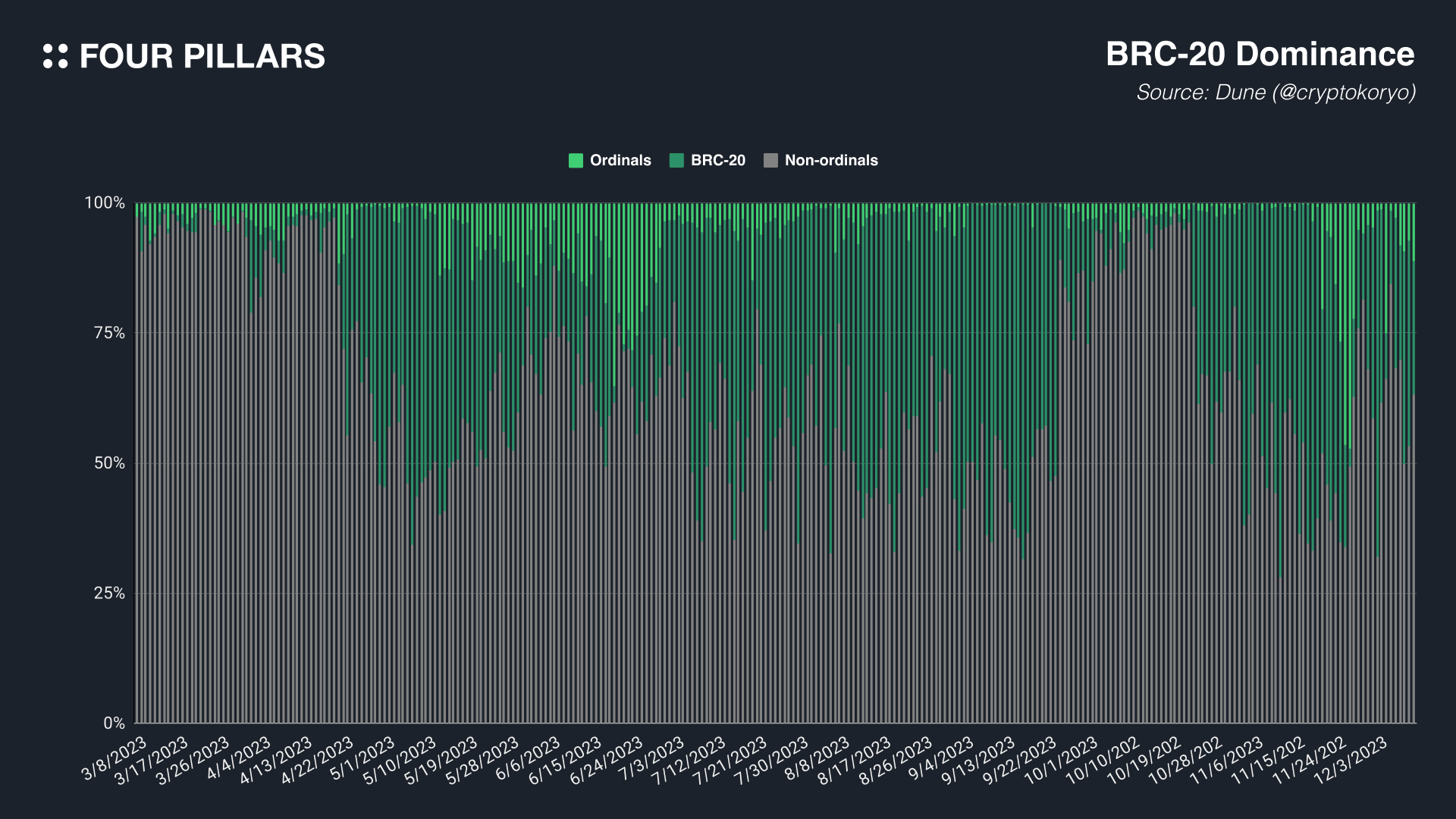The width and height of the screenshot is (1456, 819).
Task: Click the 75% y-axis label
Action: tap(109, 333)
